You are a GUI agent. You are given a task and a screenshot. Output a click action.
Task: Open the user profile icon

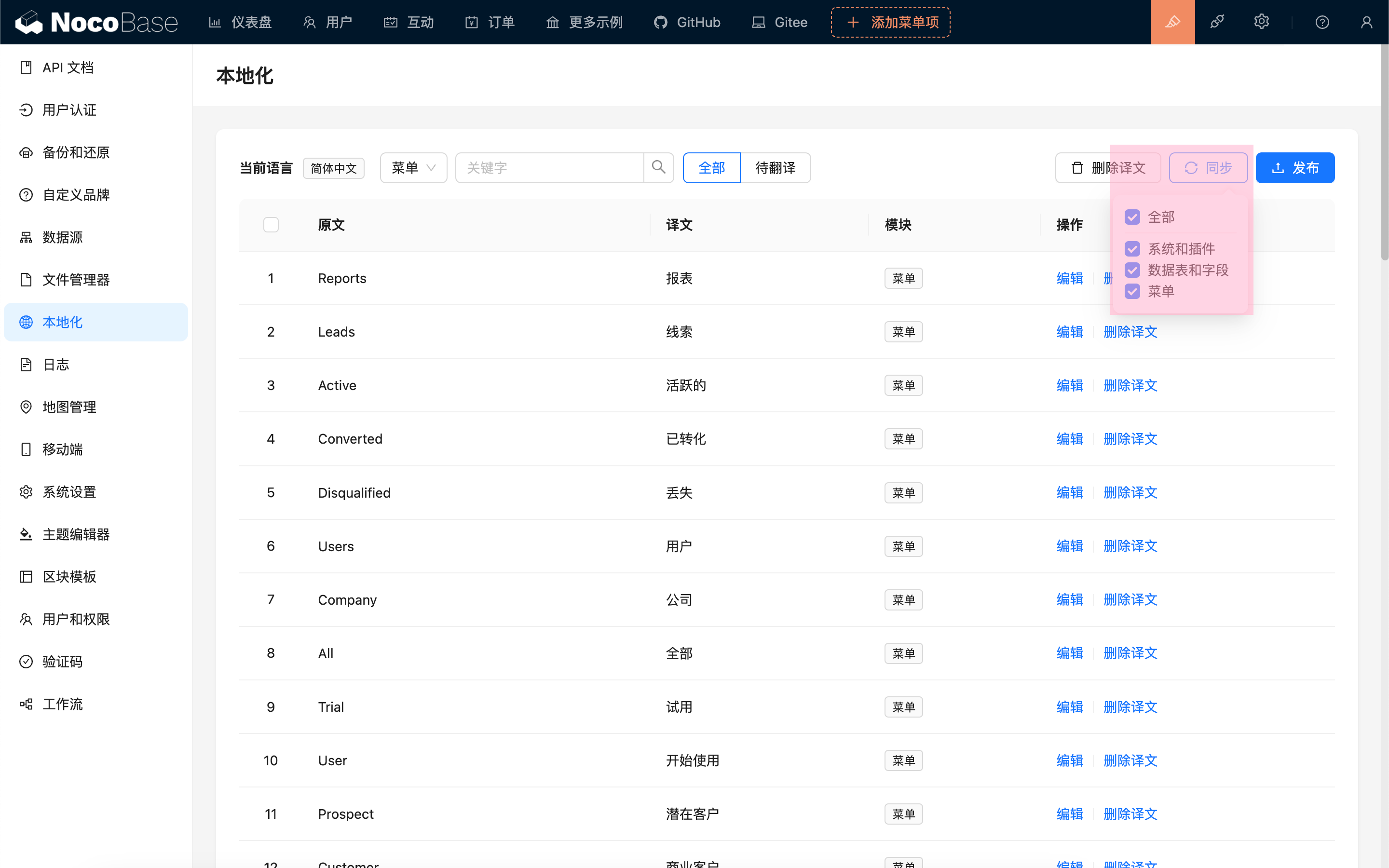pyautogui.click(x=1367, y=22)
